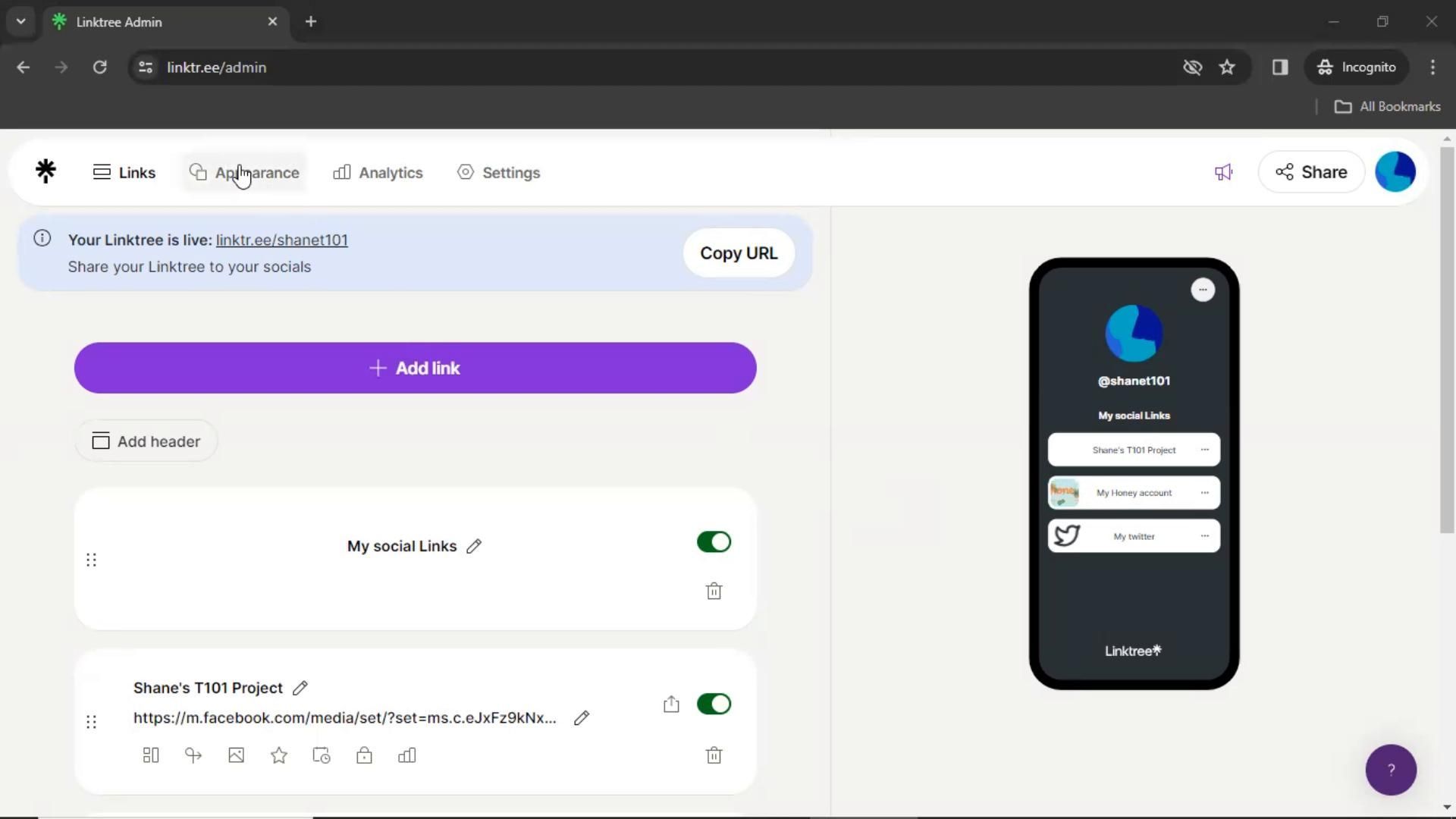Image resolution: width=1456 pixels, height=819 pixels.
Task: Delete the My social Links header
Action: click(714, 591)
